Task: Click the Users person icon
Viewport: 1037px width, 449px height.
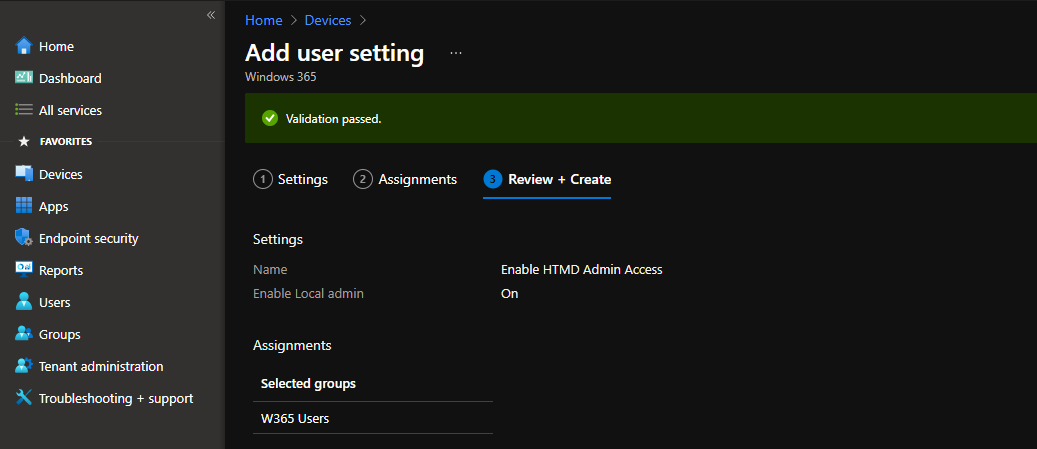Action: 24,302
